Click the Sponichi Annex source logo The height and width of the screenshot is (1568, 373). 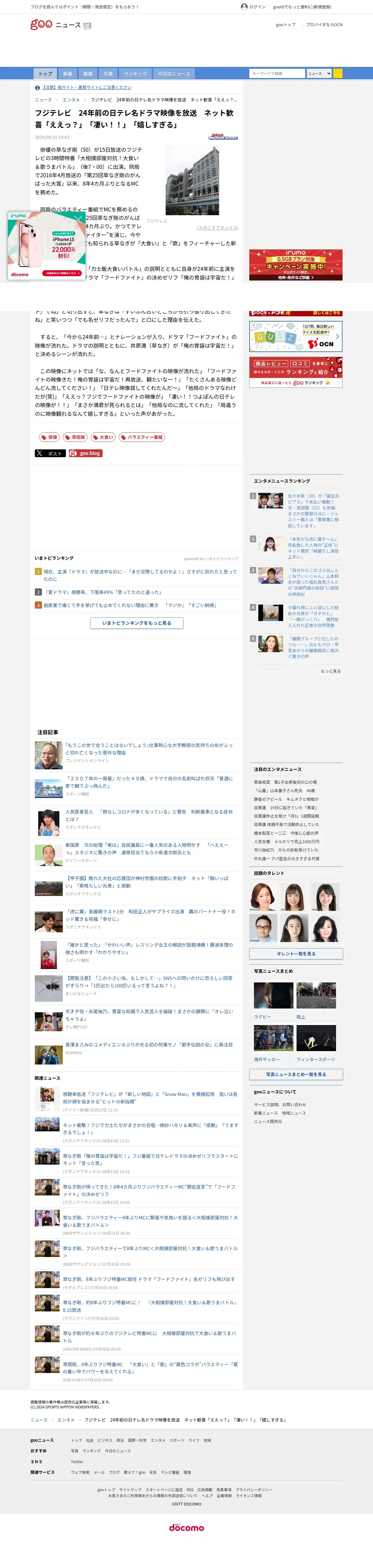[223, 137]
